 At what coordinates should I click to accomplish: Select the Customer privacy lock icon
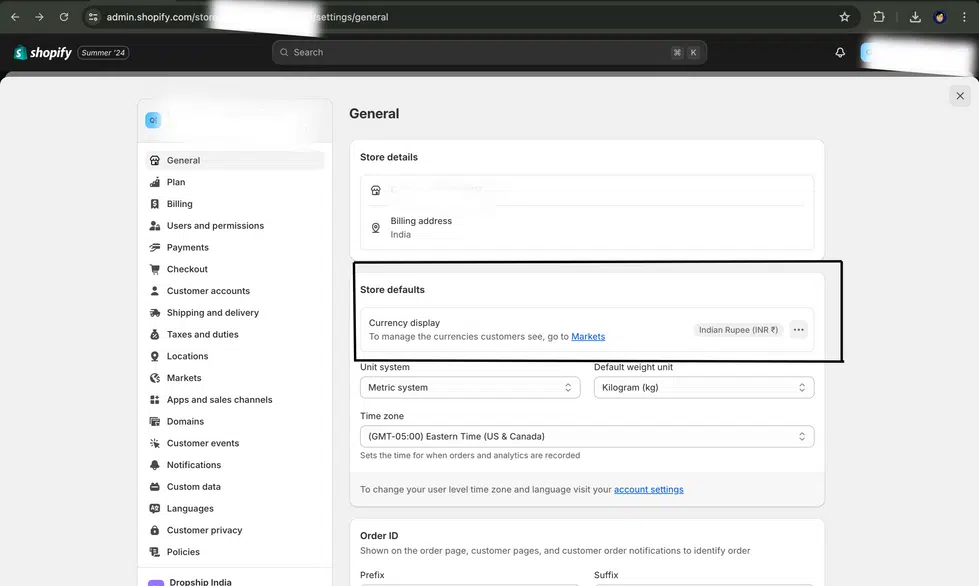tap(155, 529)
